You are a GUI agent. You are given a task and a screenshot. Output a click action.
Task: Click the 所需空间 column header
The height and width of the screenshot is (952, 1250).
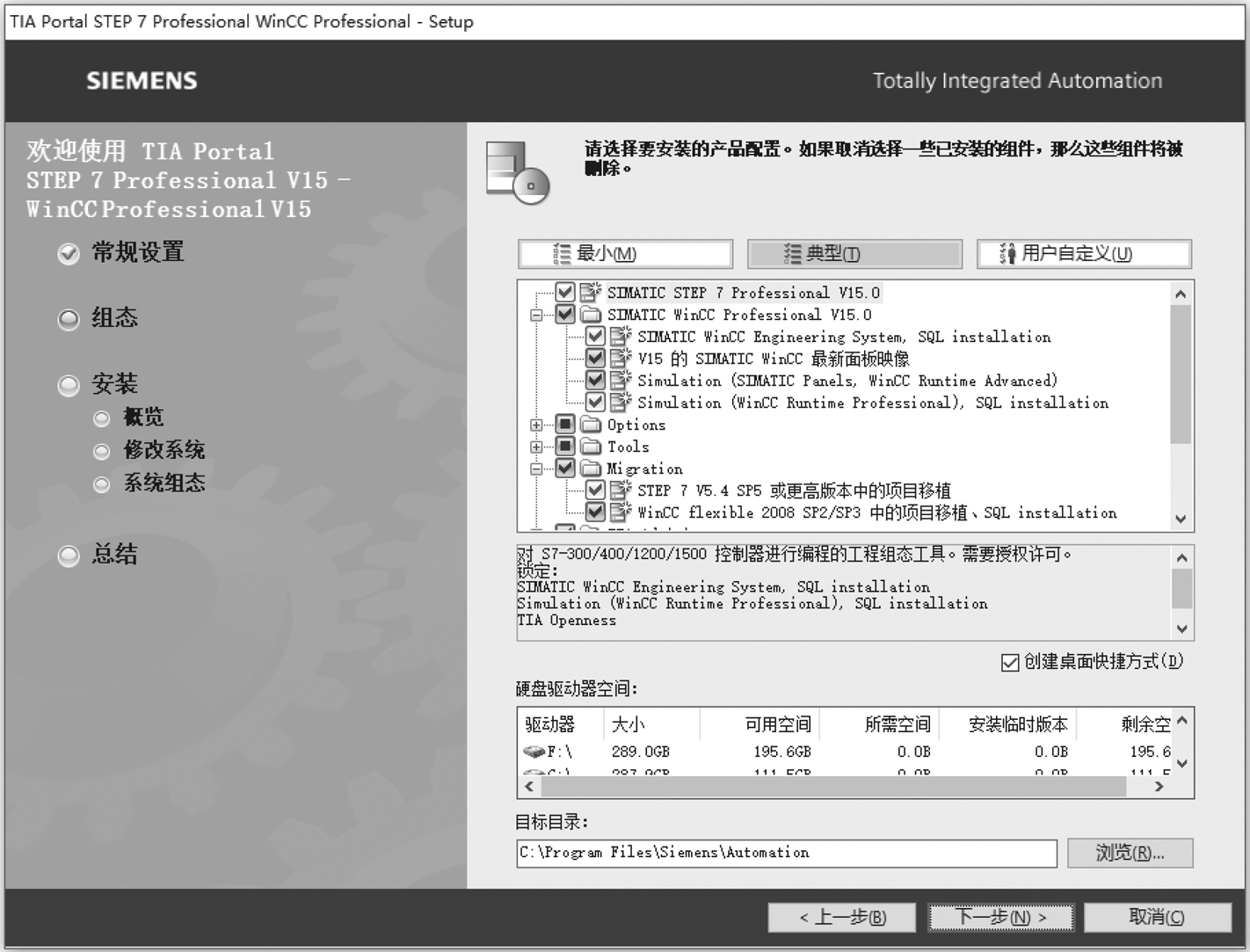click(879, 724)
